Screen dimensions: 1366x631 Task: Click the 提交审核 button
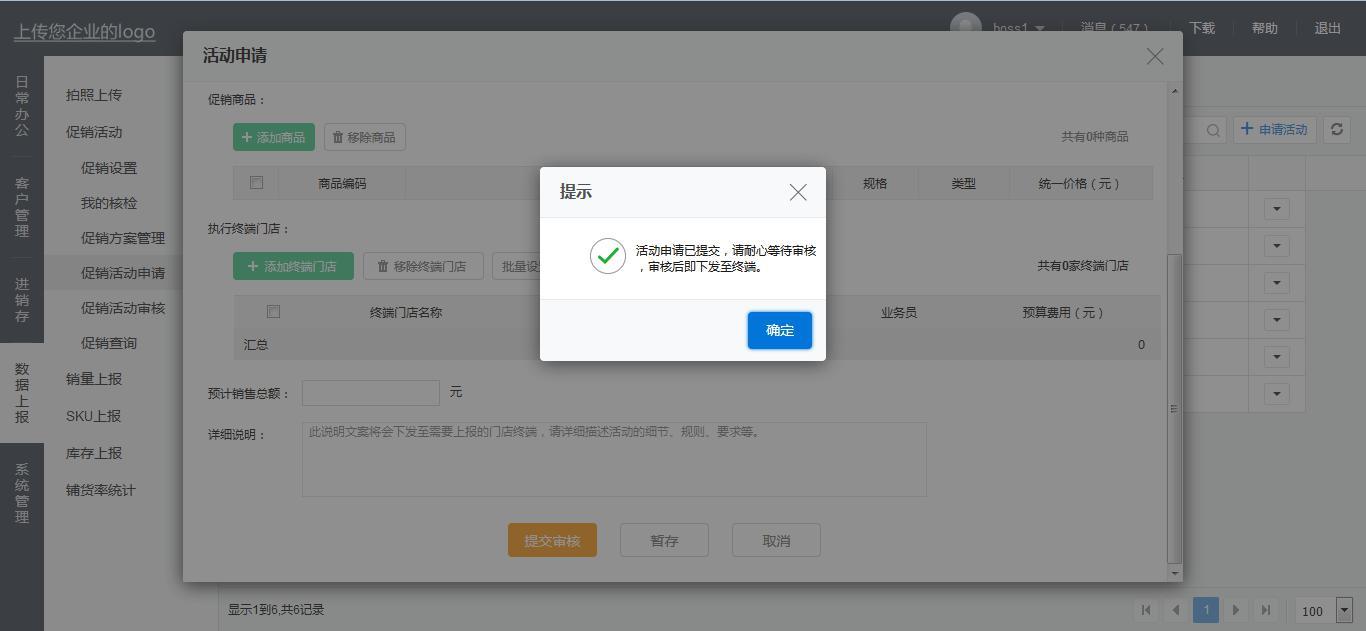[x=552, y=541]
